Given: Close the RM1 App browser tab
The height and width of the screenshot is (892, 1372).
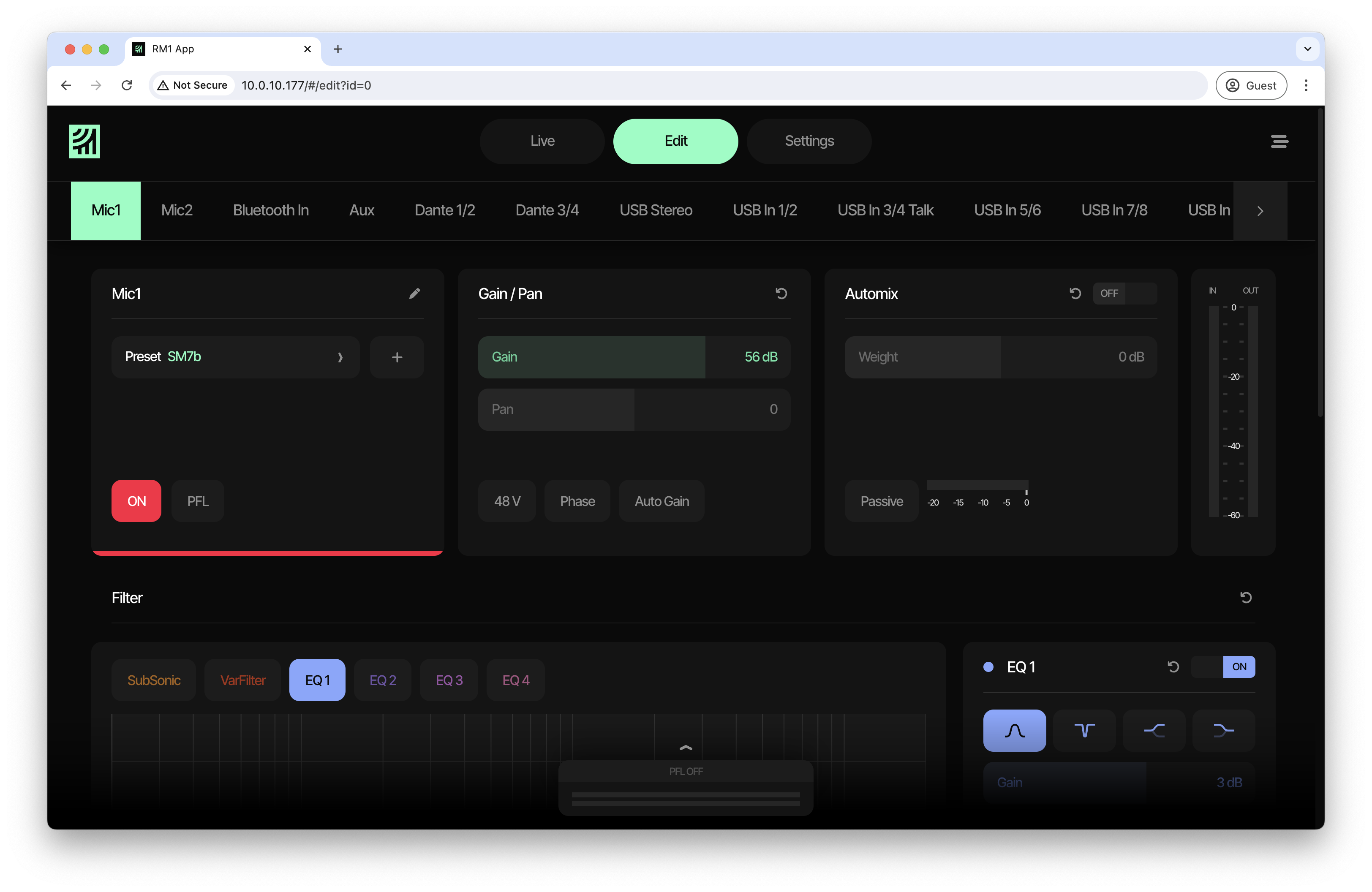Looking at the screenshot, I should click(x=307, y=49).
